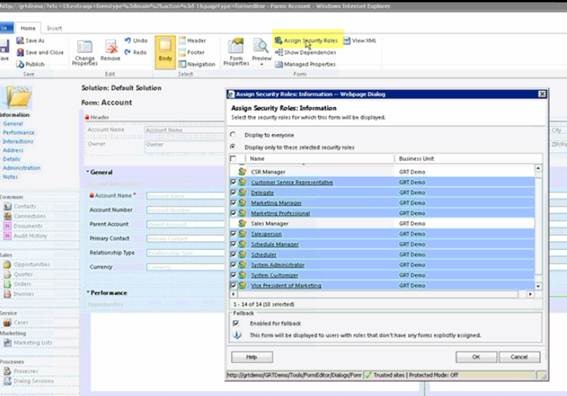Select the Body section button
This screenshot has height=396, width=567.
point(165,52)
